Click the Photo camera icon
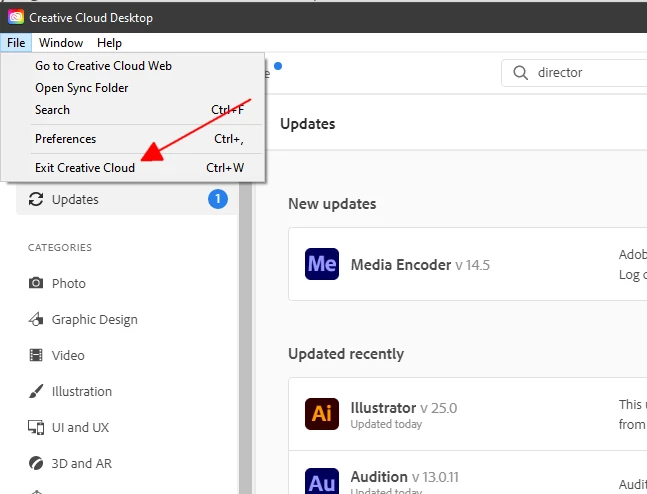647x494 pixels. (x=36, y=283)
